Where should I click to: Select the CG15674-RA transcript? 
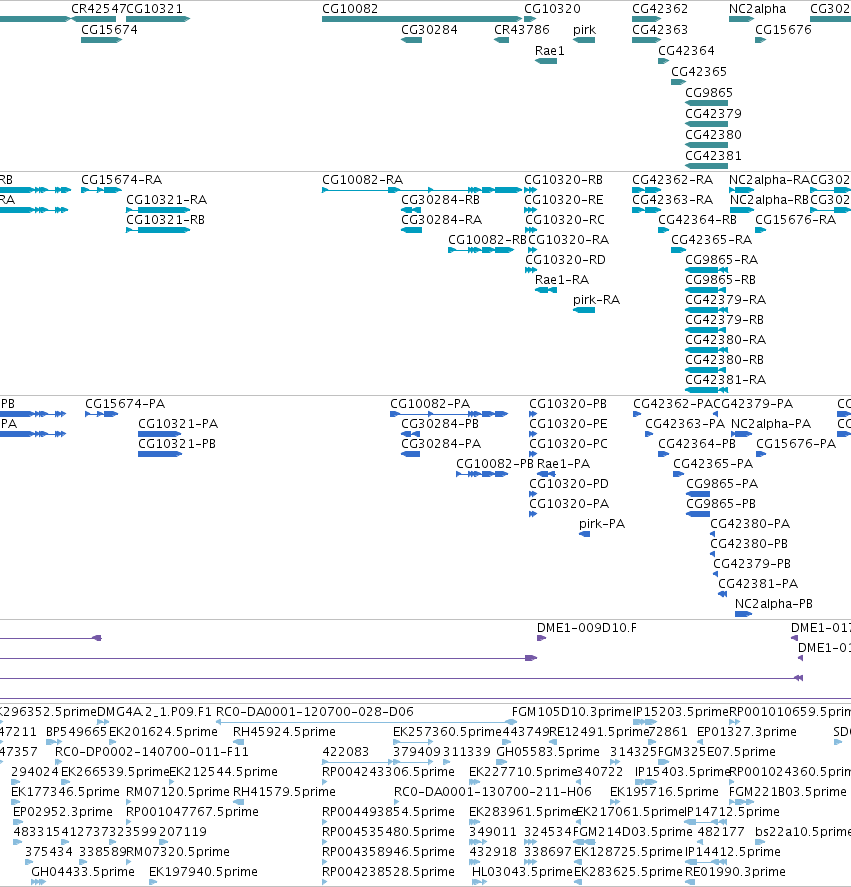[100, 190]
